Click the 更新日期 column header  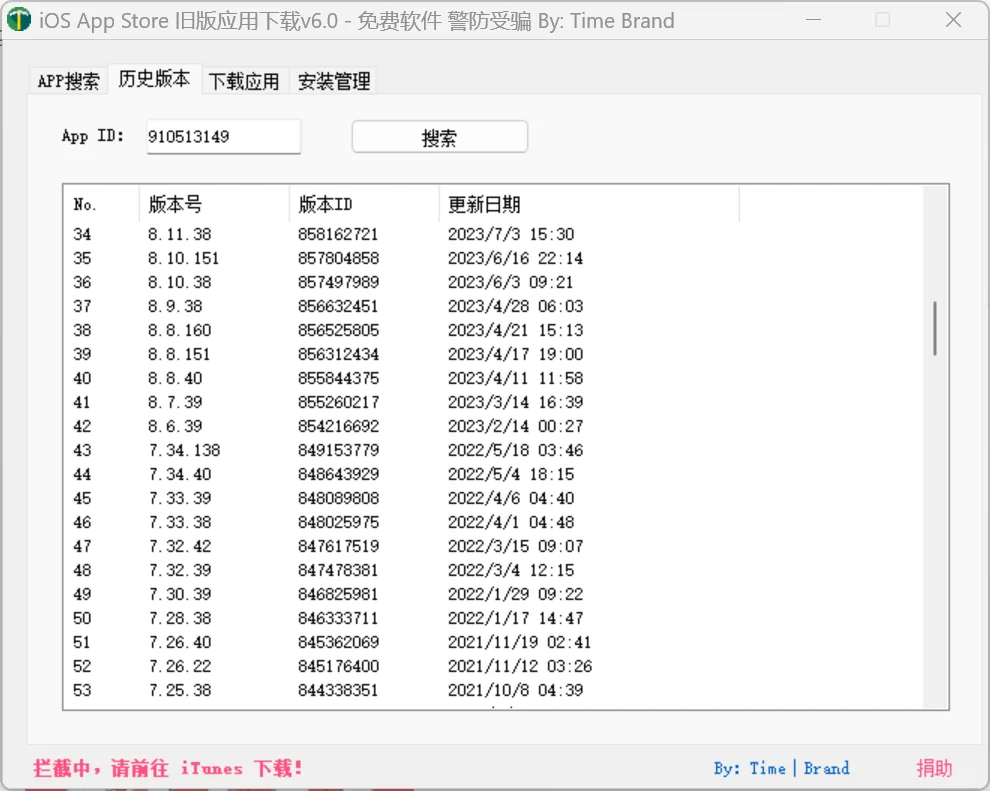[479, 203]
